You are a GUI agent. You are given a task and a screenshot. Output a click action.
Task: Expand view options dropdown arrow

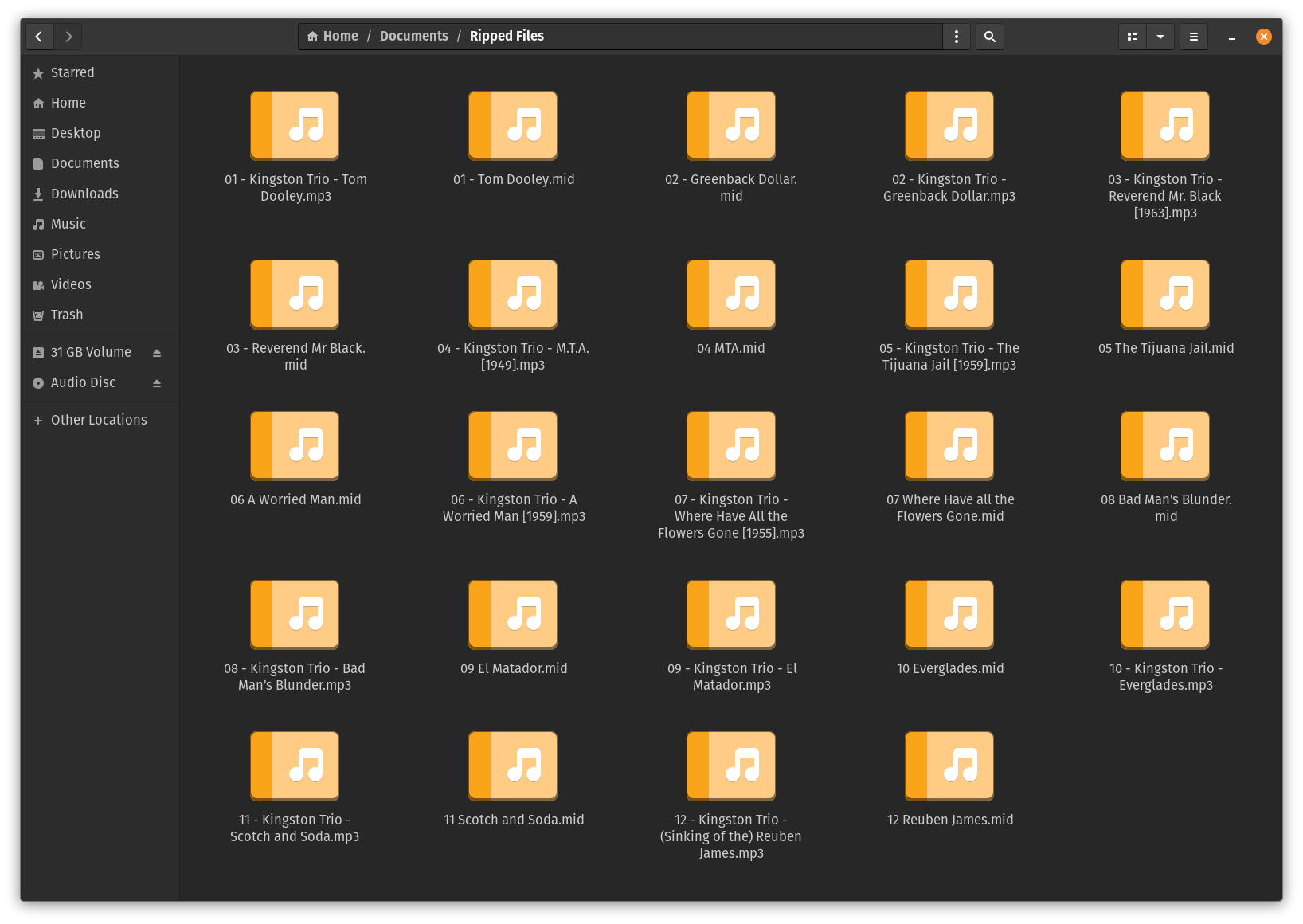tap(1160, 37)
